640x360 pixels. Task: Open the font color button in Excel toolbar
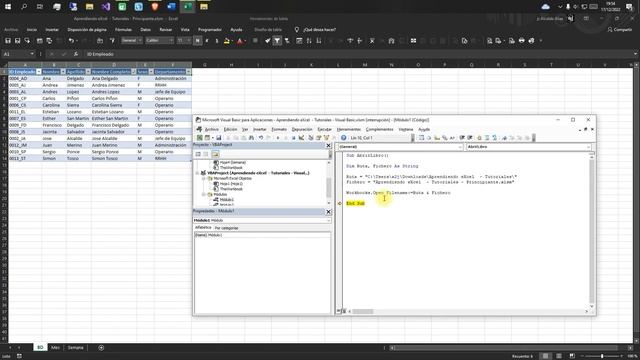pyautogui.click(x=240, y=41)
